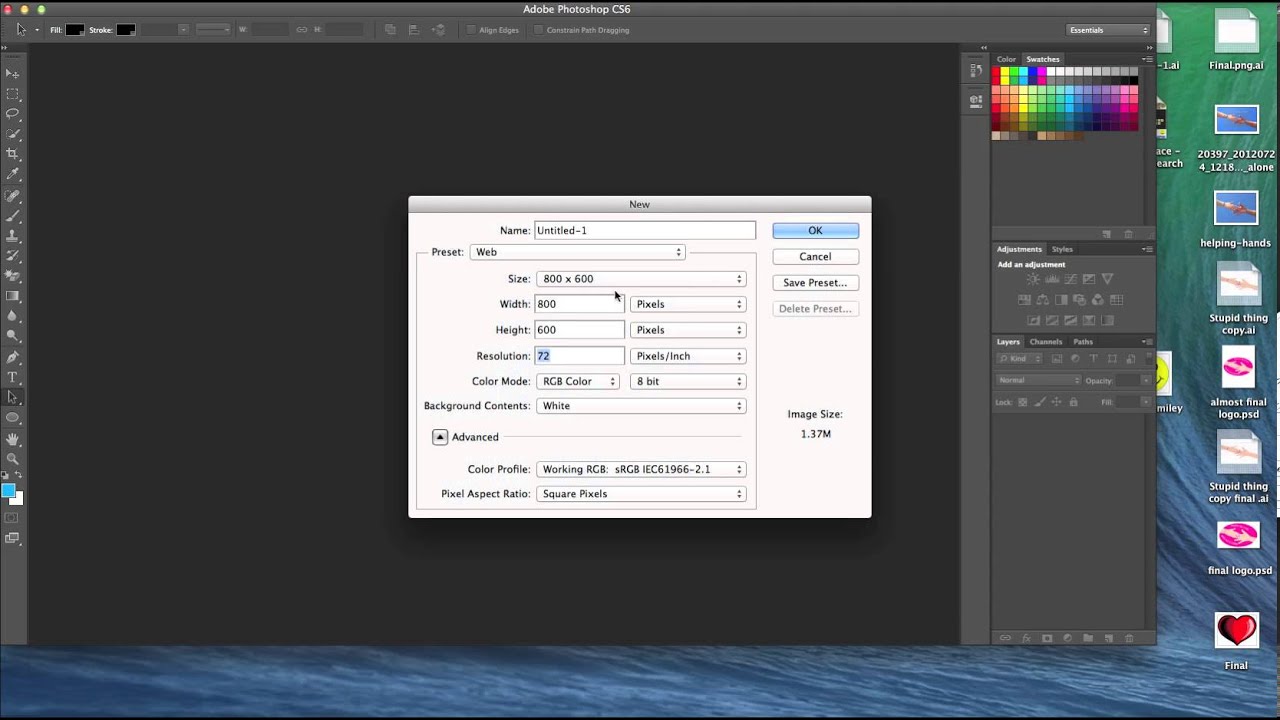
Task: Open the Pixel Aspect Ratio dropdown
Action: tap(641, 494)
